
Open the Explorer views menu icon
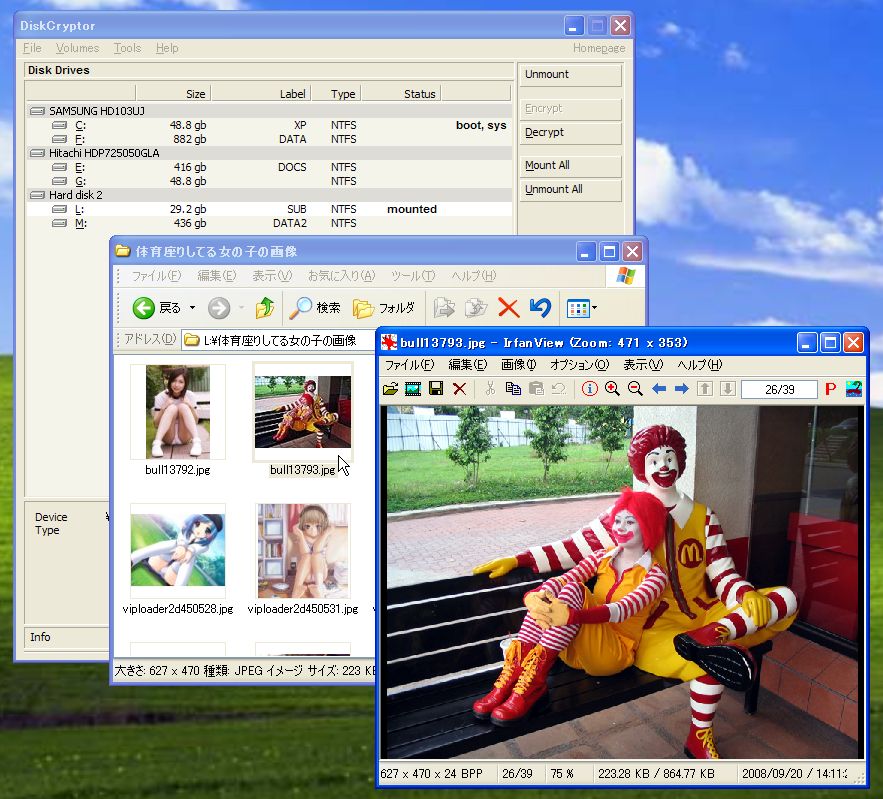[x=582, y=308]
